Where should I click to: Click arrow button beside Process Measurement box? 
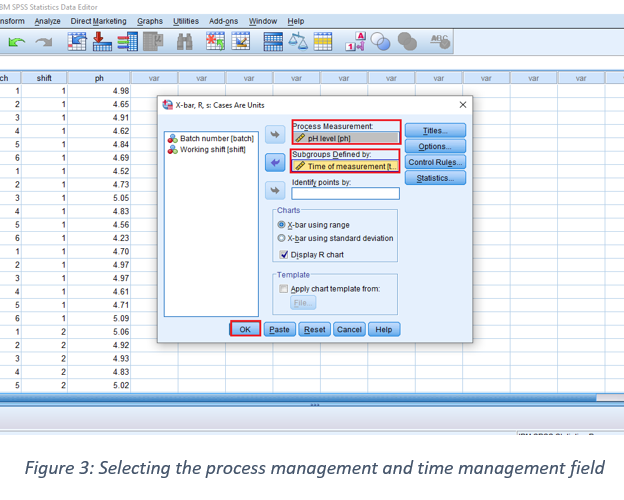[x=275, y=134]
